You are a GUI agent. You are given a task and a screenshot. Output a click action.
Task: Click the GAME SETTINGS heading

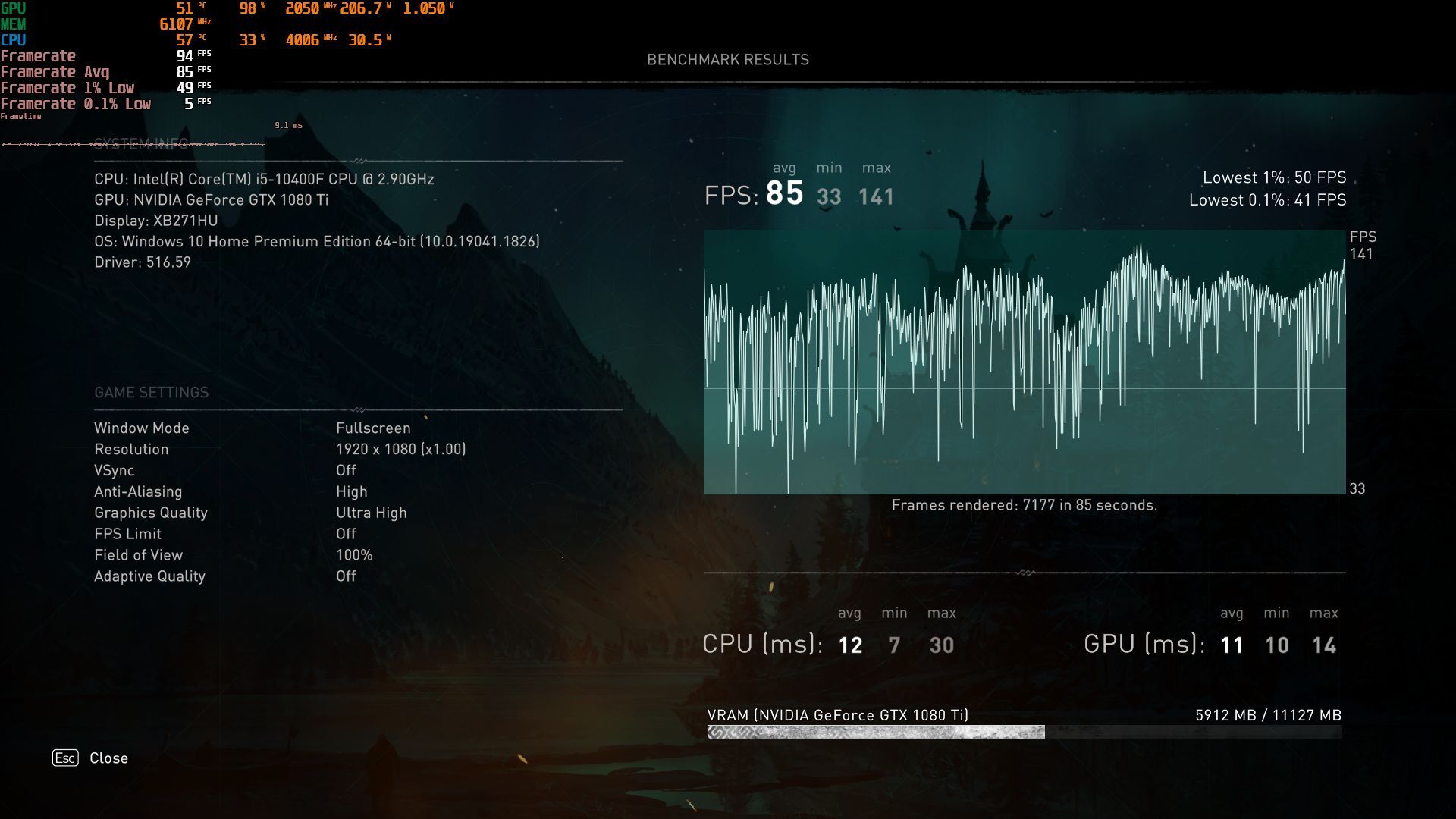(151, 392)
